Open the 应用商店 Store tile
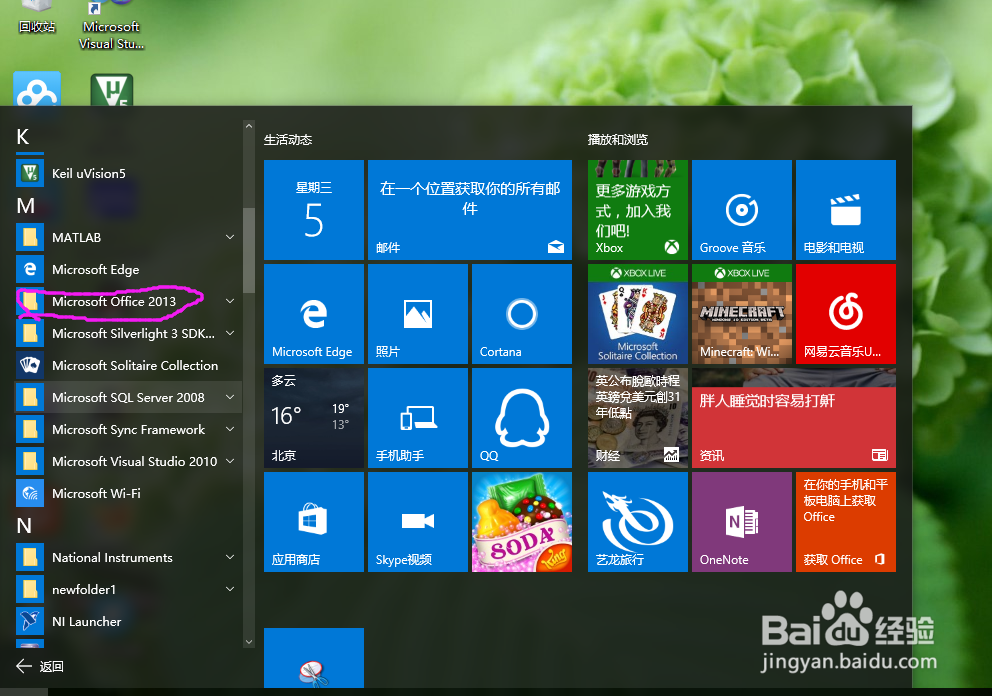The image size is (992, 696). 313,521
